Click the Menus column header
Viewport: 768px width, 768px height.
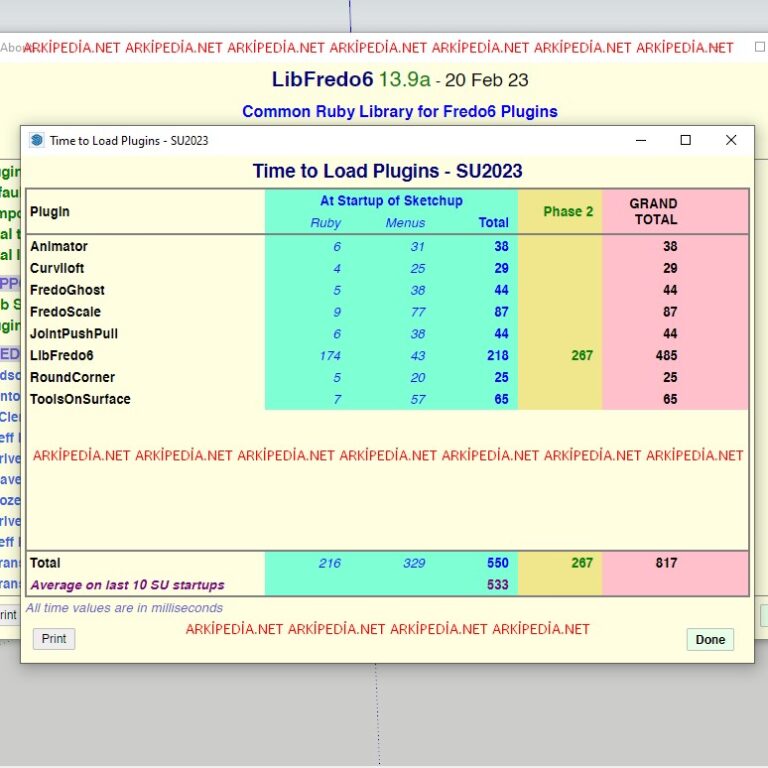(x=405, y=223)
